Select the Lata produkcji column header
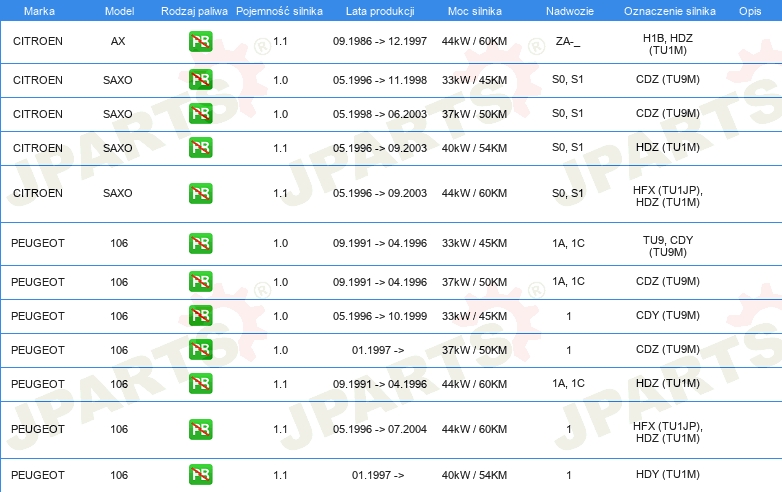This screenshot has height=492, width=782. [x=380, y=11]
